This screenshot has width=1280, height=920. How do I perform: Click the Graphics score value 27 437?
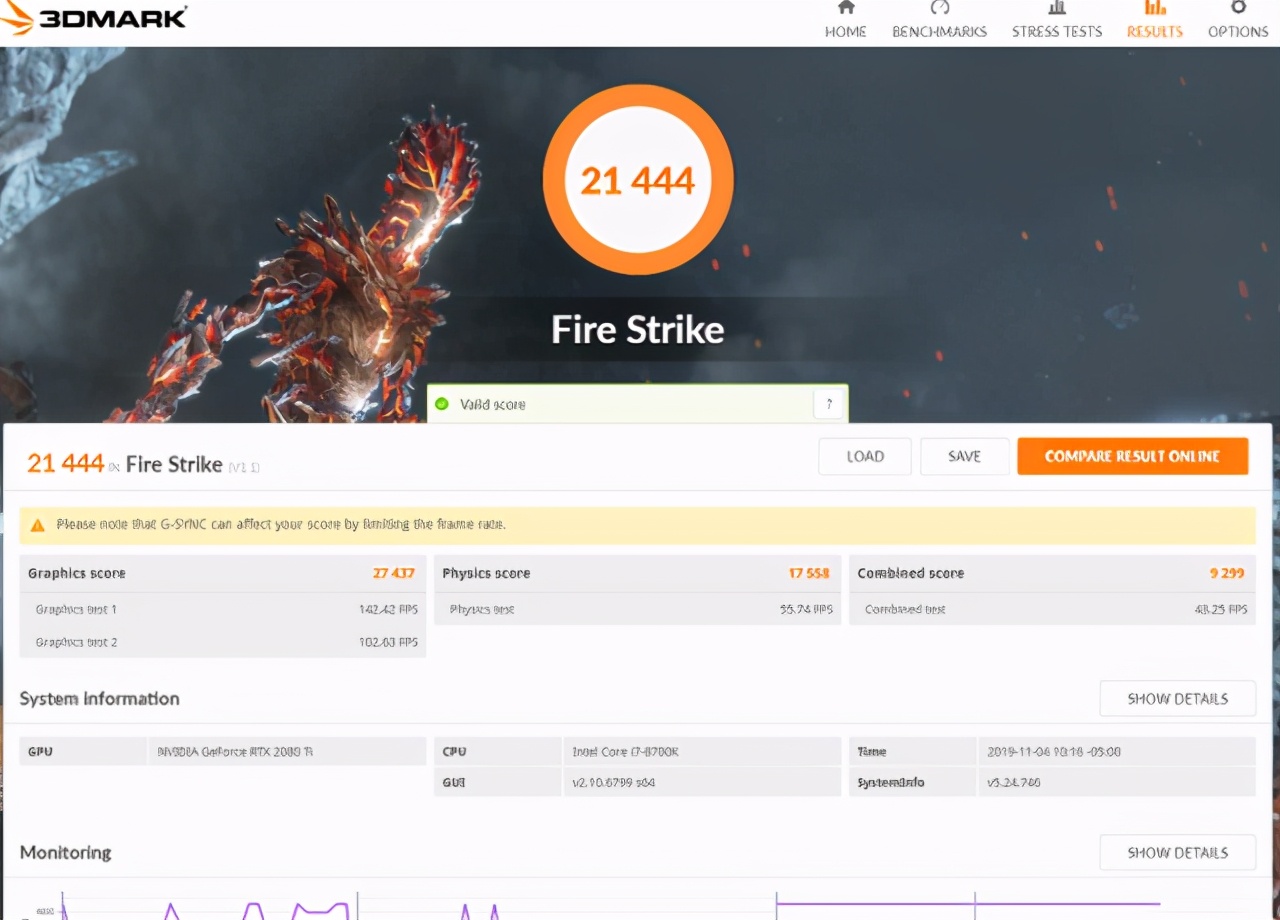tap(394, 573)
